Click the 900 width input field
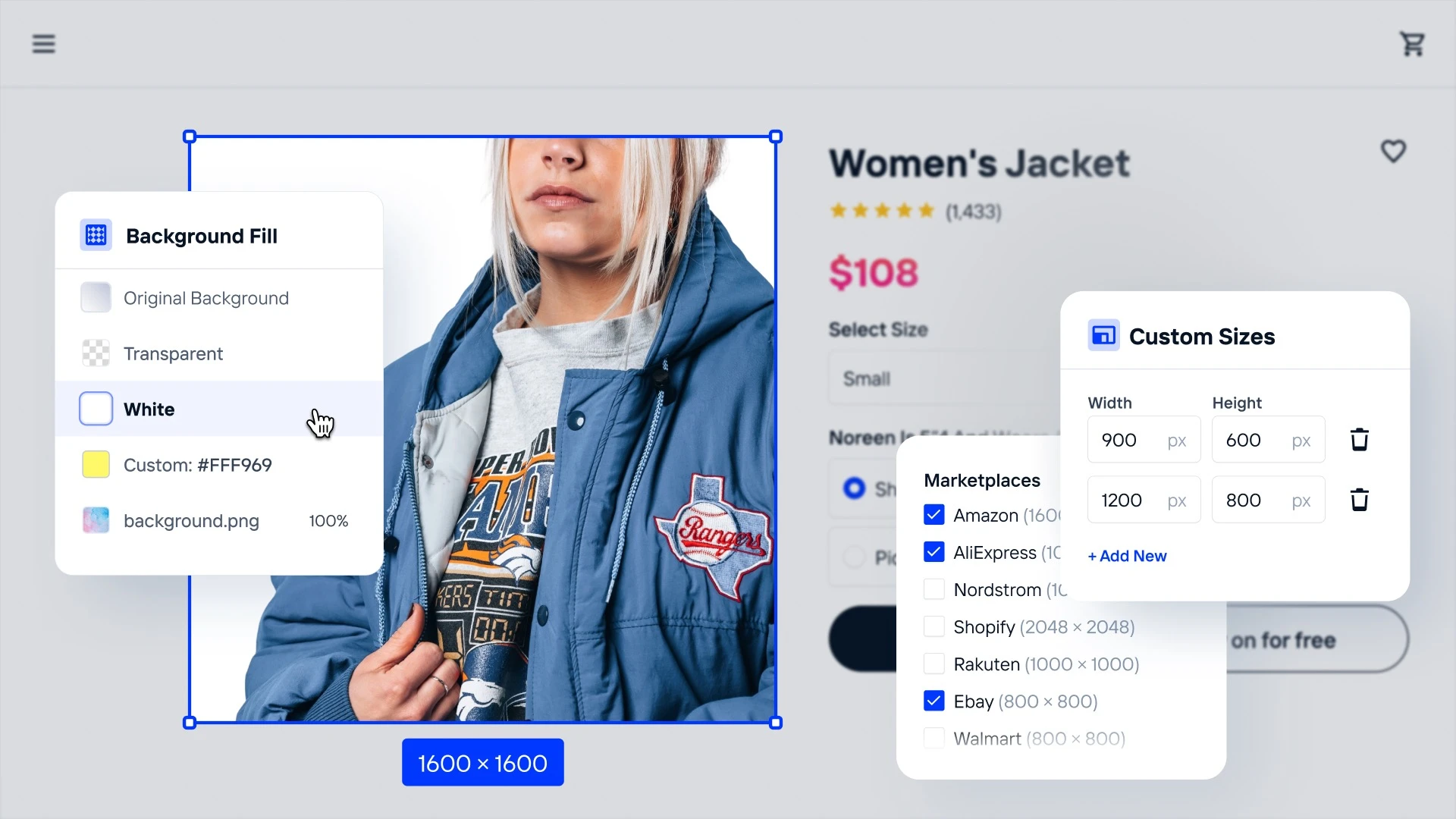 (x=1144, y=440)
